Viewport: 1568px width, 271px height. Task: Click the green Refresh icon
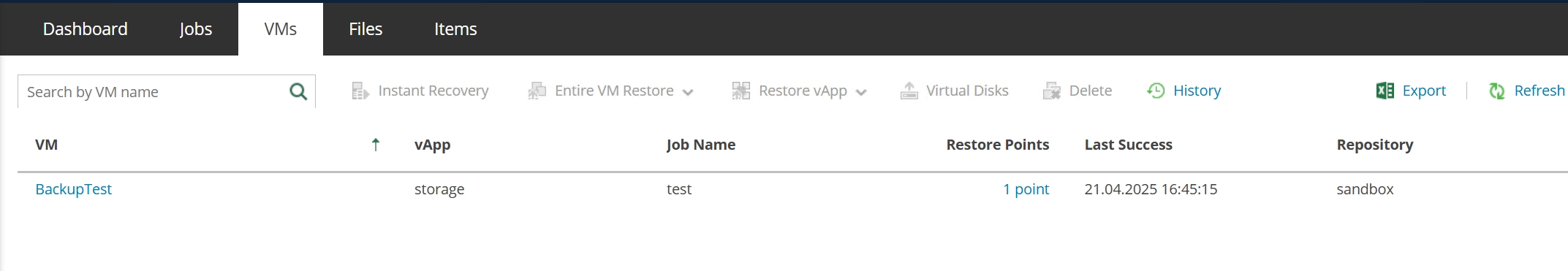(x=1497, y=91)
